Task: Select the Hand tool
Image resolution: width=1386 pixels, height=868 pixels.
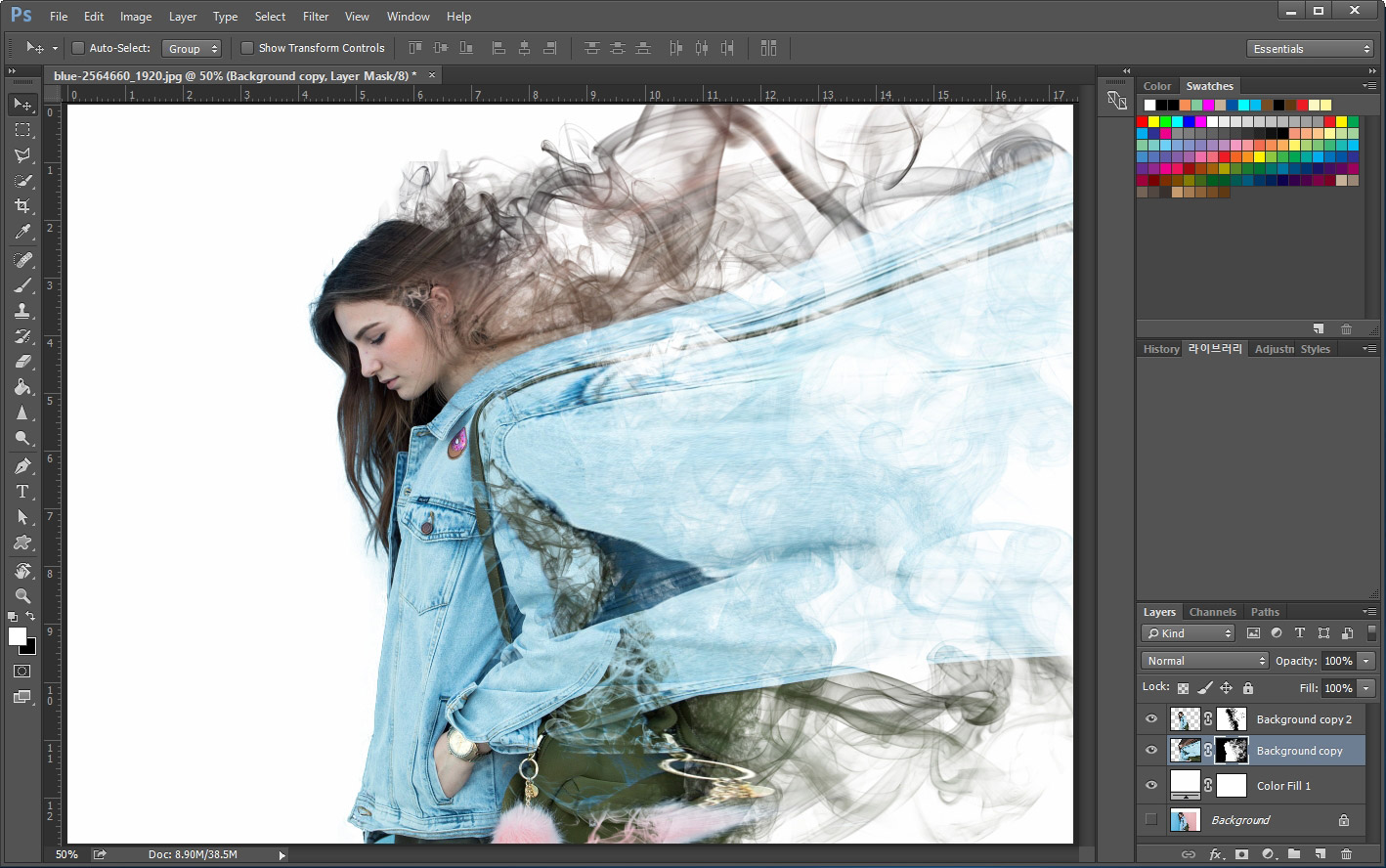Action: [x=22, y=571]
